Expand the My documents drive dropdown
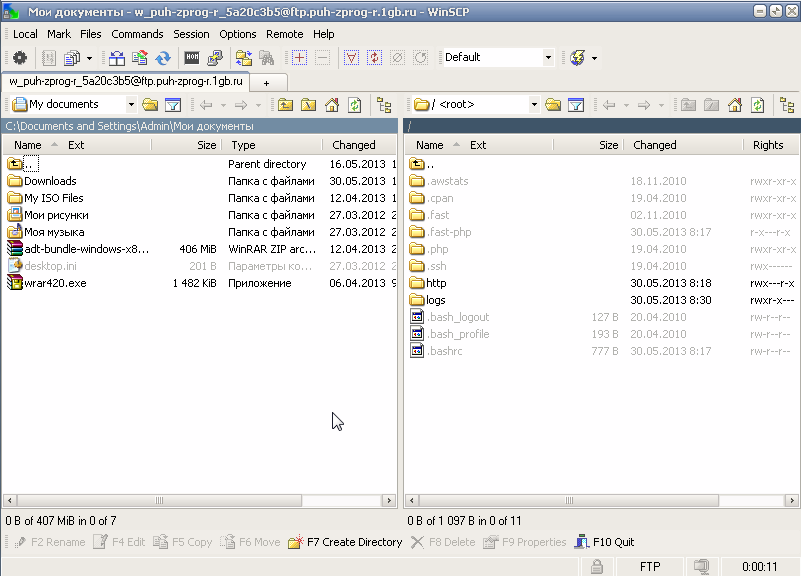801x576 pixels. (131, 105)
